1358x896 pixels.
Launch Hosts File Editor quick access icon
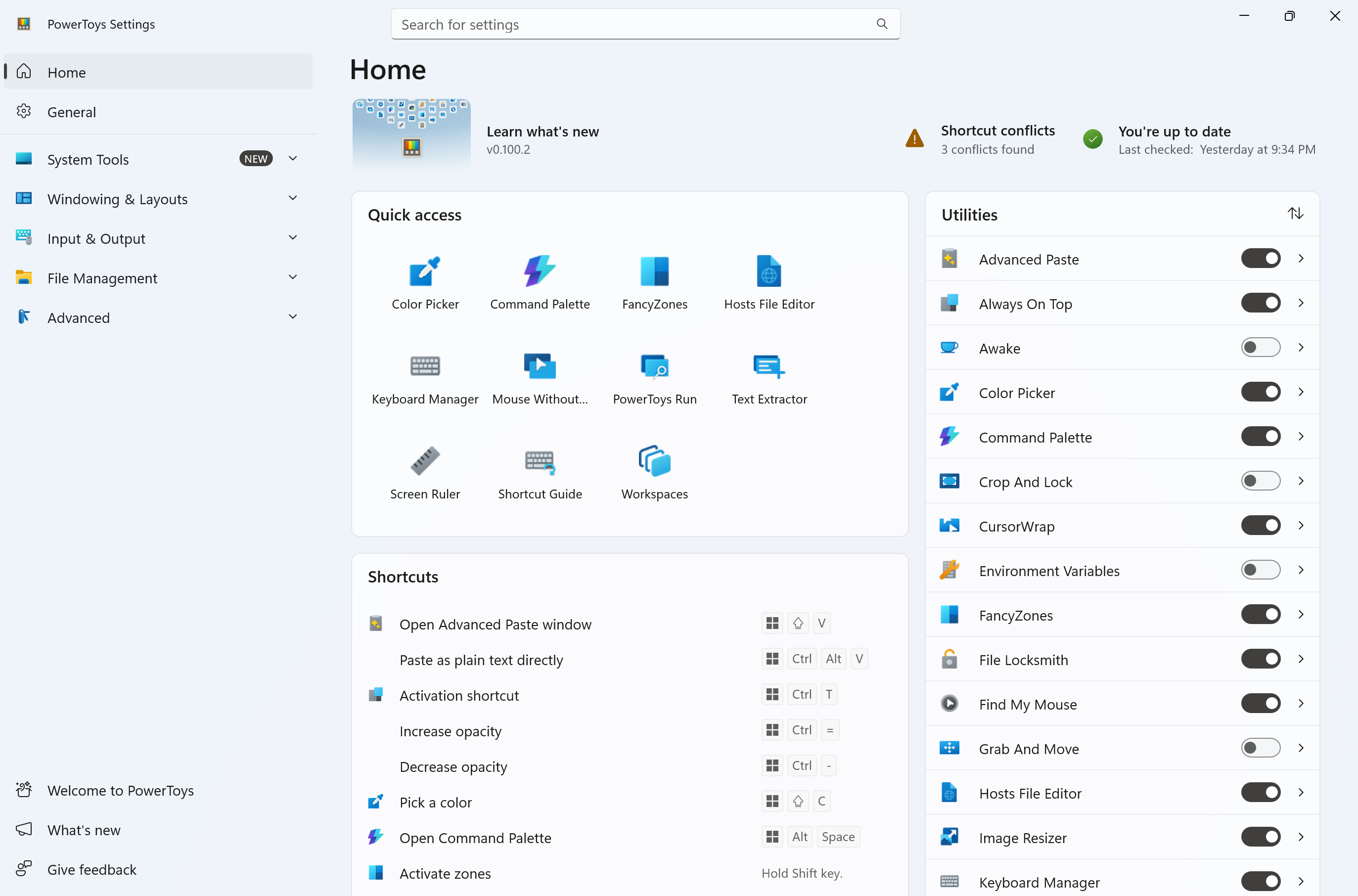tap(769, 282)
